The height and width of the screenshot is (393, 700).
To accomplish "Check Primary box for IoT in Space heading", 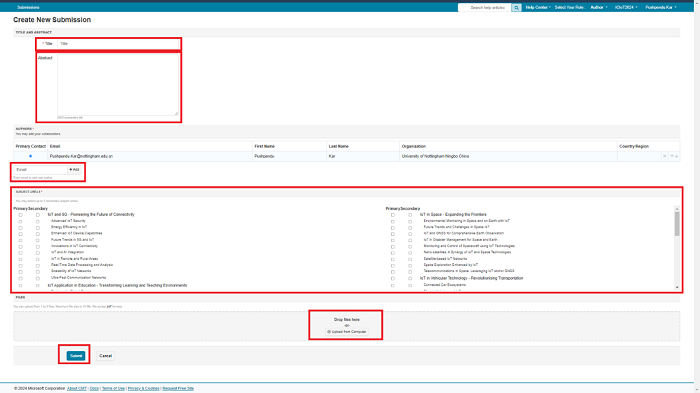I will (x=392, y=215).
